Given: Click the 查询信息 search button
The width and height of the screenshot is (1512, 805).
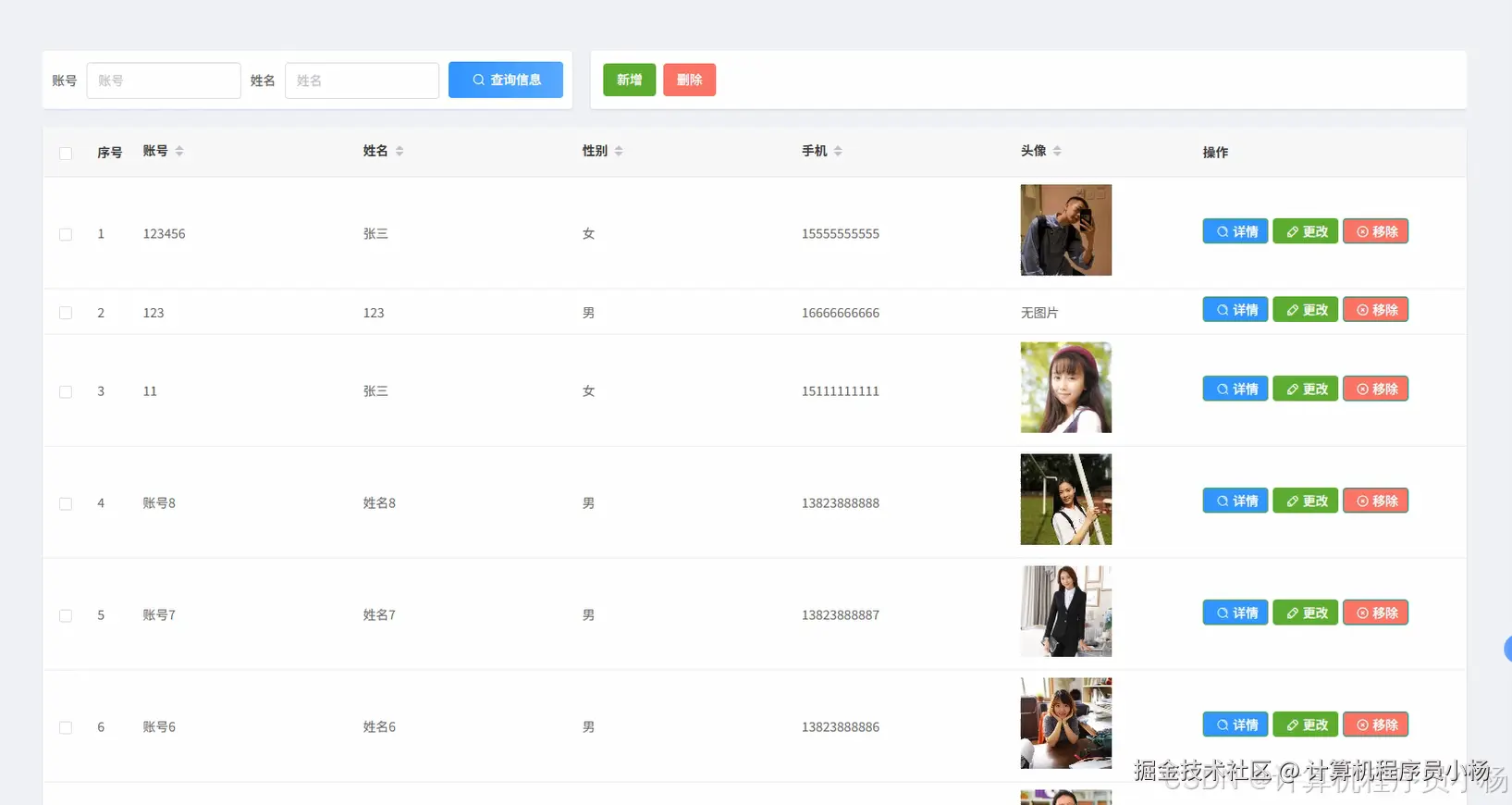Looking at the screenshot, I should (506, 80).
